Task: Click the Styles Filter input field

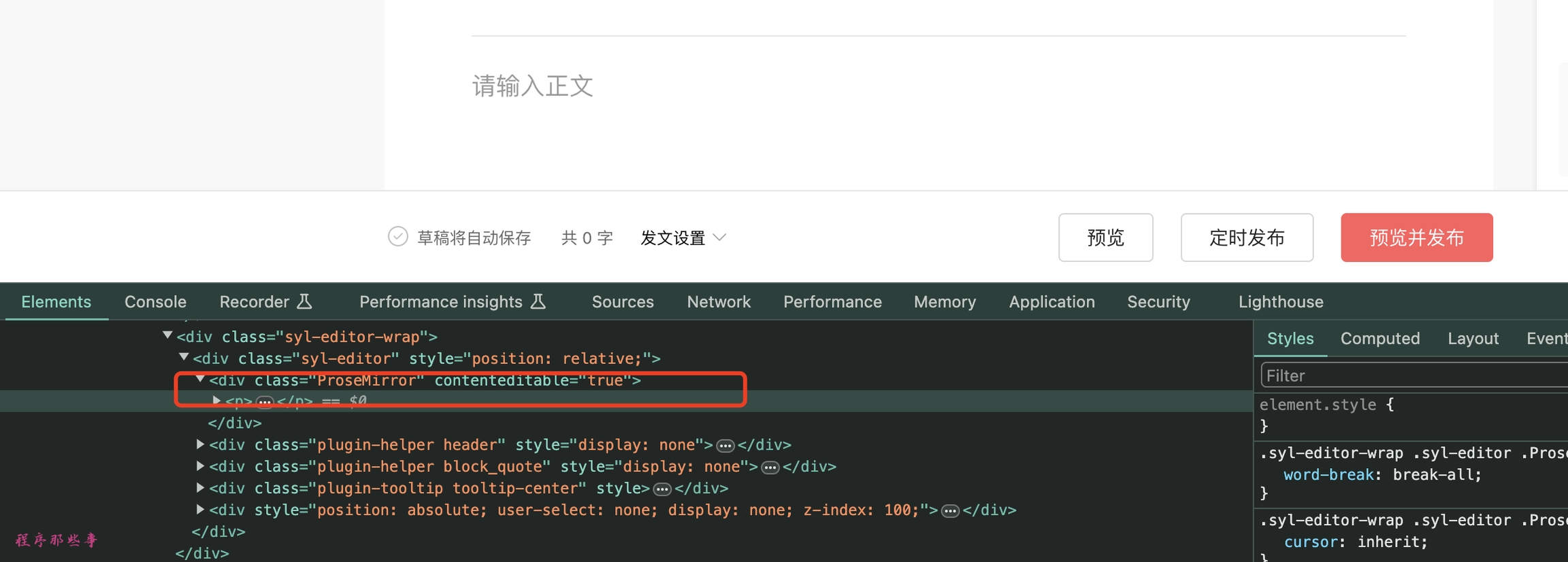Action: pyautogui.click(x=1409, y=376)
